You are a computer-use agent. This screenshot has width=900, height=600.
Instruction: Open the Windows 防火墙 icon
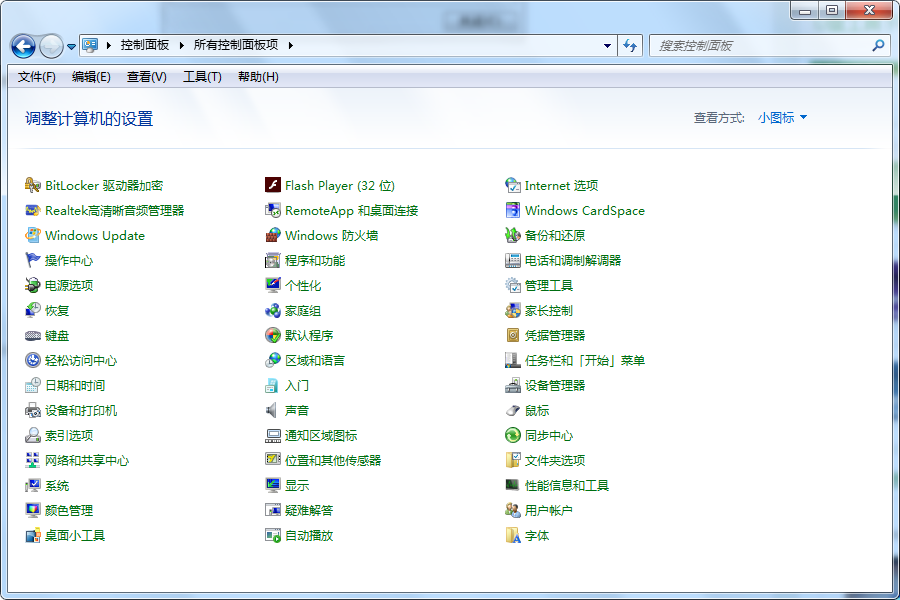(x=273, y=235)
